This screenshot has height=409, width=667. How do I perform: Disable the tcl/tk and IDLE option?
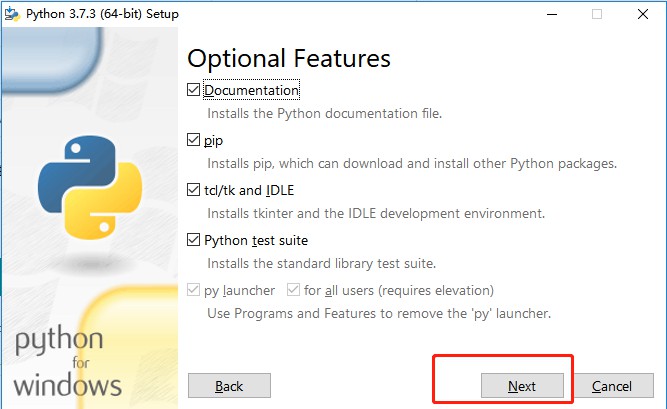(194, 190)
